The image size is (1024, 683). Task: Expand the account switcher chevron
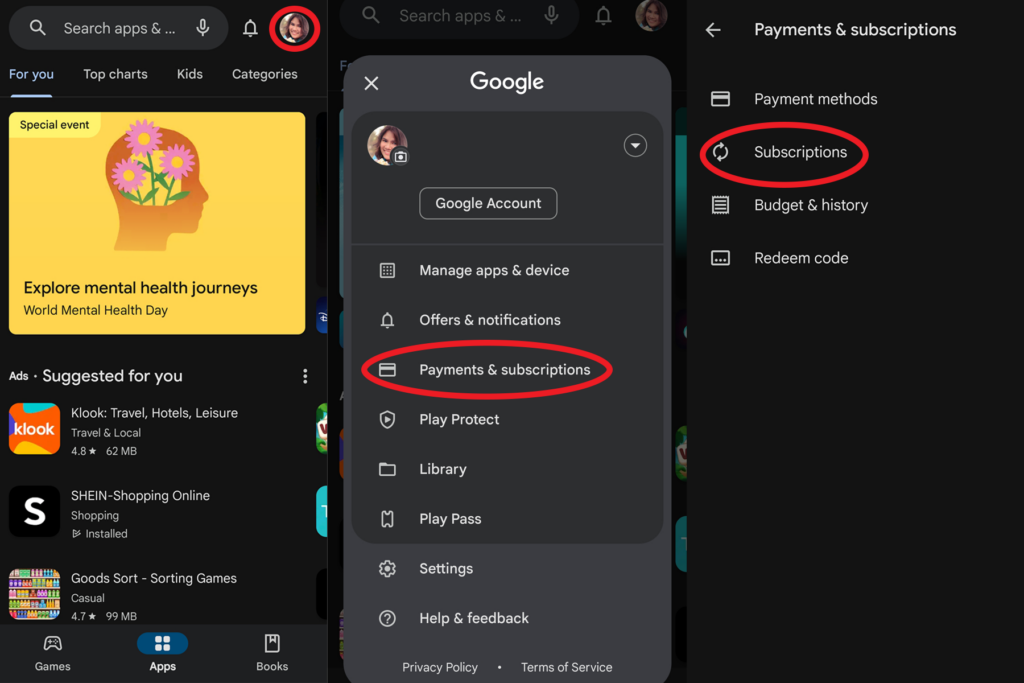pos(635,145)
